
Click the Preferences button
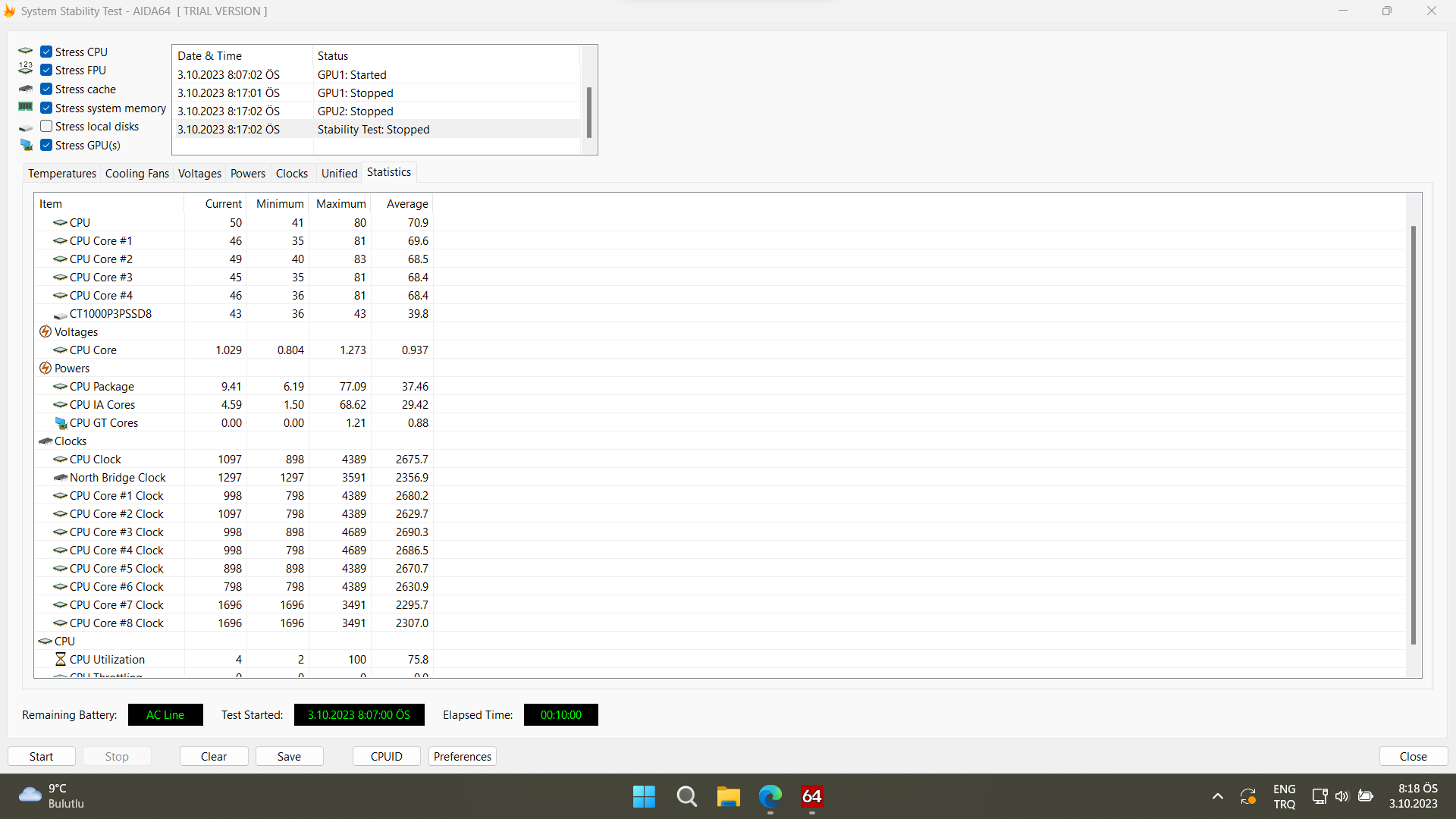coord(463,756)
